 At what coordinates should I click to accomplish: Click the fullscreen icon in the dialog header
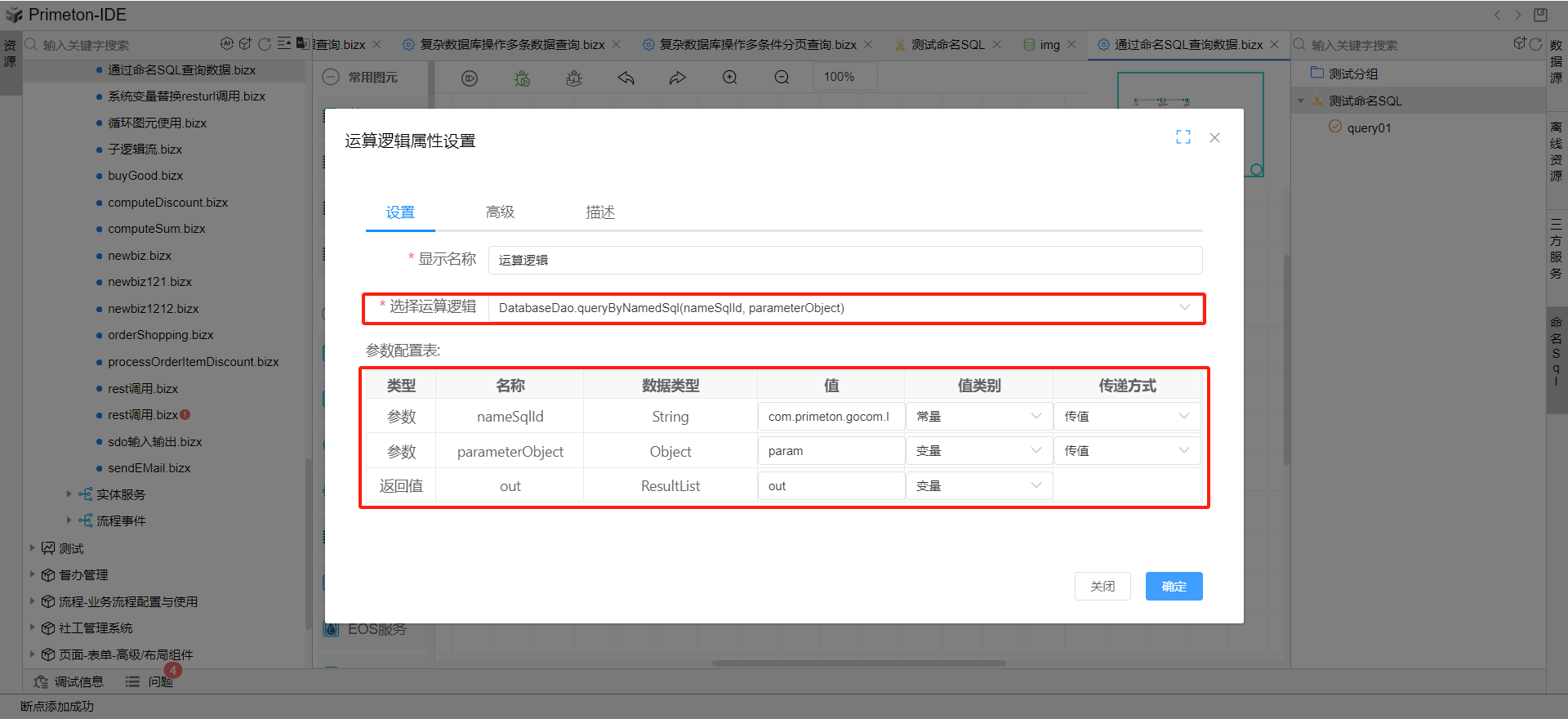1183,137
